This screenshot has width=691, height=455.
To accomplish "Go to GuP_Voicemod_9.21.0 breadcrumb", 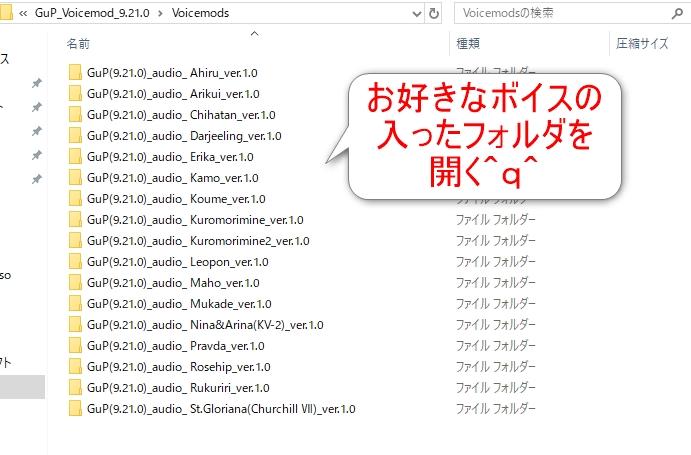I will (92, 13).
